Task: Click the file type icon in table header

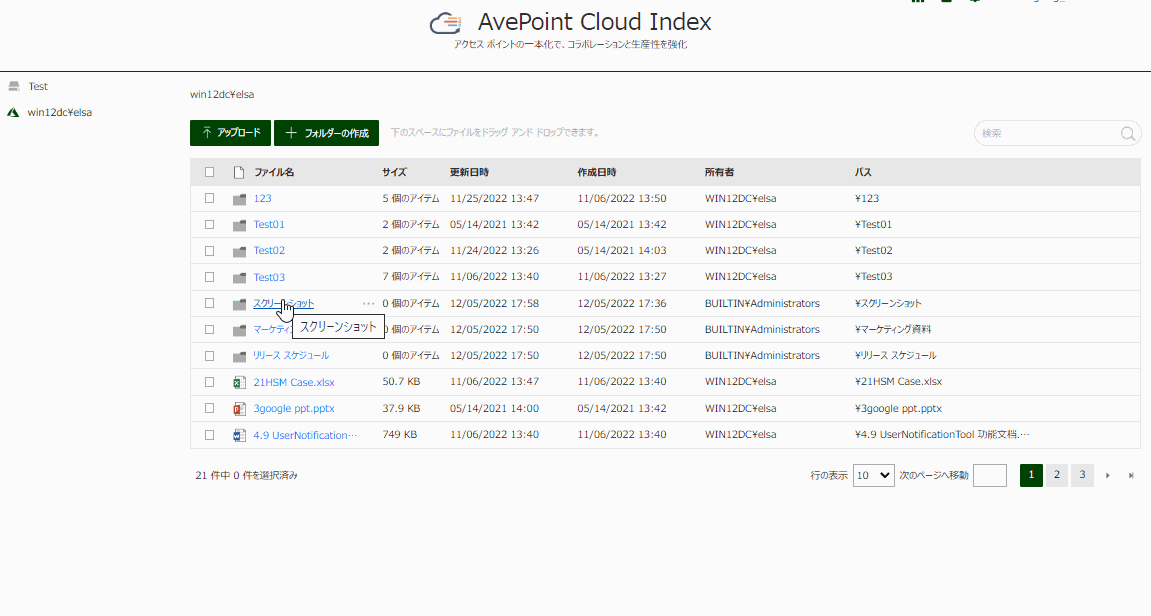Action: click(x=239, y=173)
